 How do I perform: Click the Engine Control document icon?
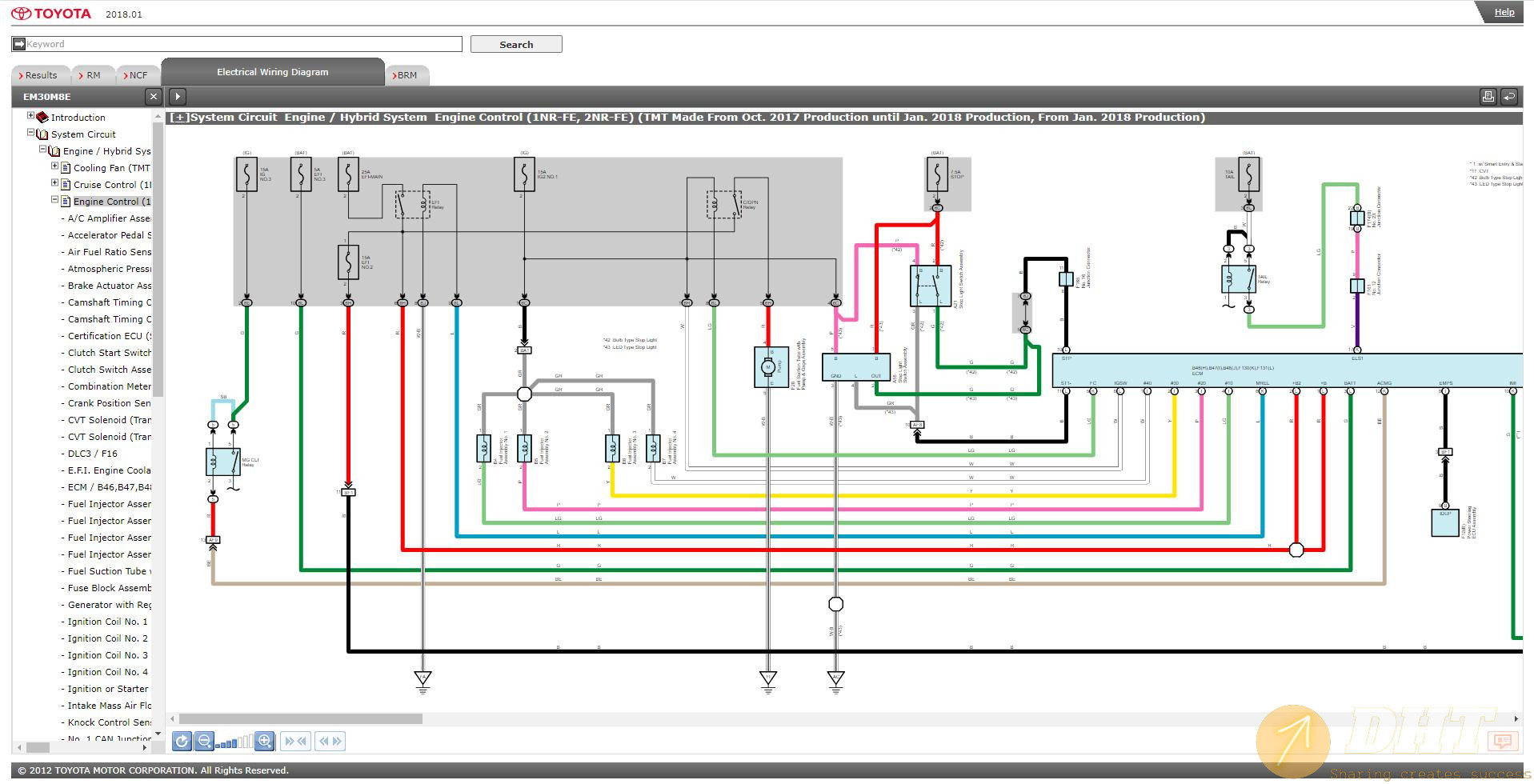pos(66,202)
